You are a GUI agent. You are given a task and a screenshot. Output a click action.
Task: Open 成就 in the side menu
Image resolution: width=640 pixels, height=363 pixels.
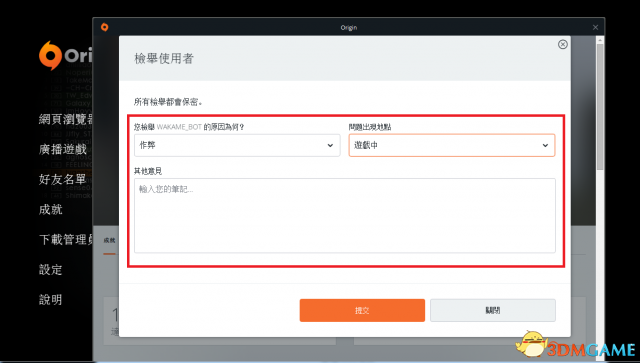tap(51, 209)
